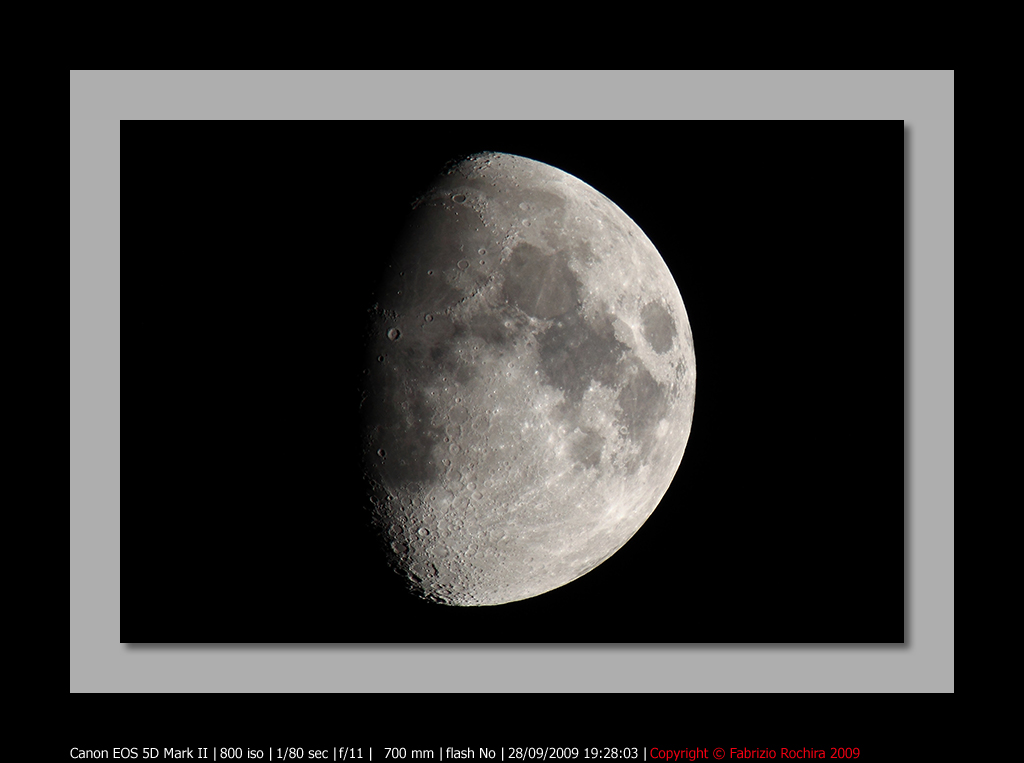This screenshot has height=763, width=1024.
Task: Select the 700 mm focal length text
Action: click(x=409, y=753)
